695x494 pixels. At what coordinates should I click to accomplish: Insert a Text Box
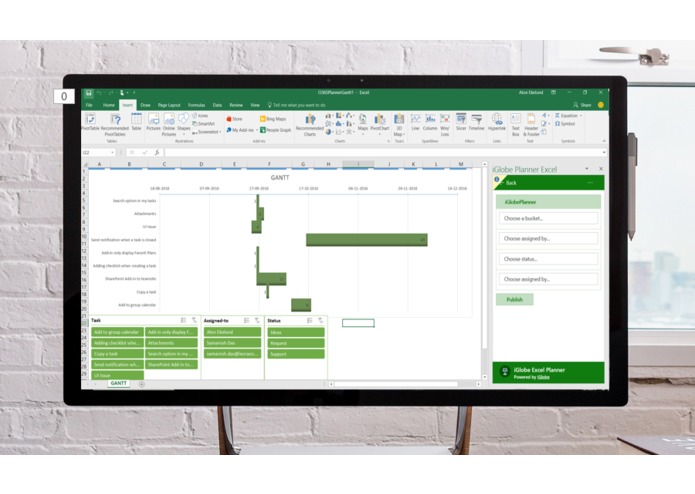515,124
